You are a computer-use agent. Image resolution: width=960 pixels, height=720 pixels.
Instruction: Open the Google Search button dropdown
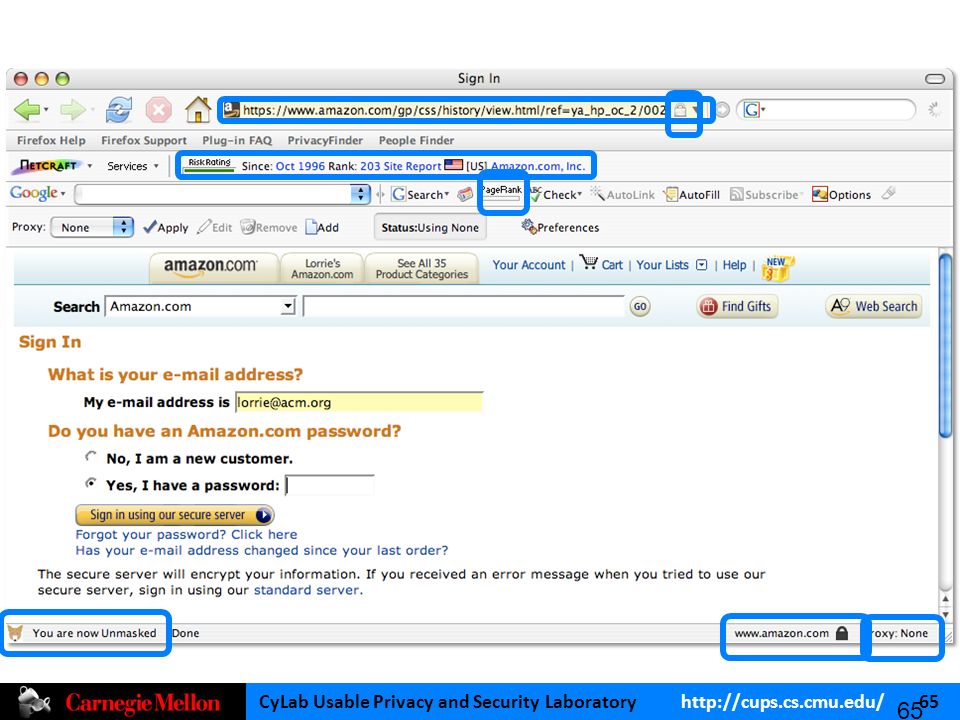point(446,194)
